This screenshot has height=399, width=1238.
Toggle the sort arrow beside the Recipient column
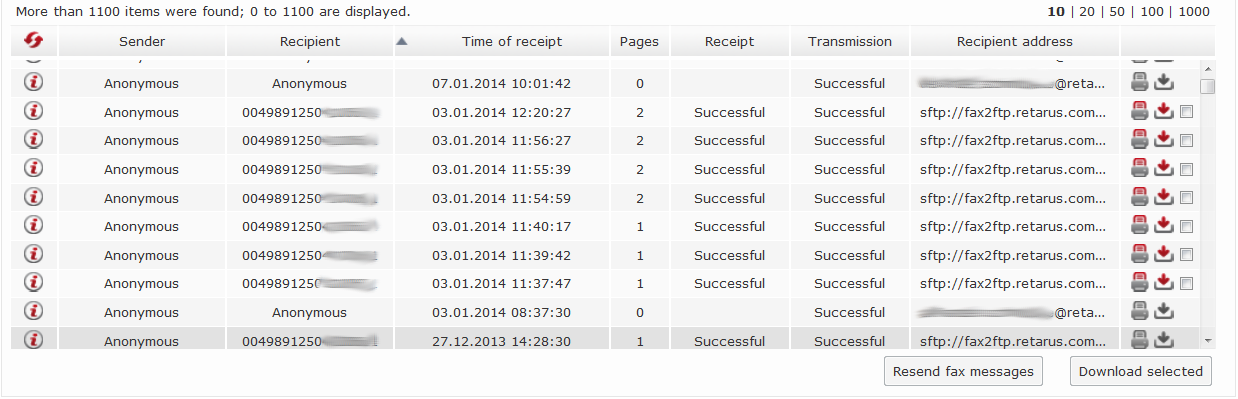click(401, 42)
